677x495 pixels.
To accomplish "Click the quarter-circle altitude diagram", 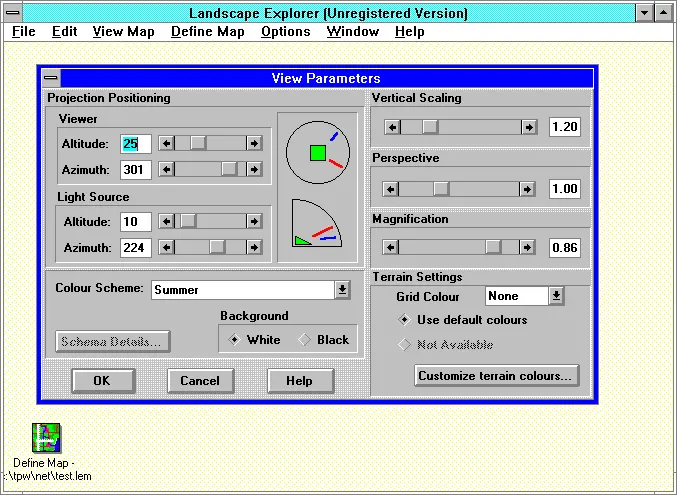I will [315, 224].
